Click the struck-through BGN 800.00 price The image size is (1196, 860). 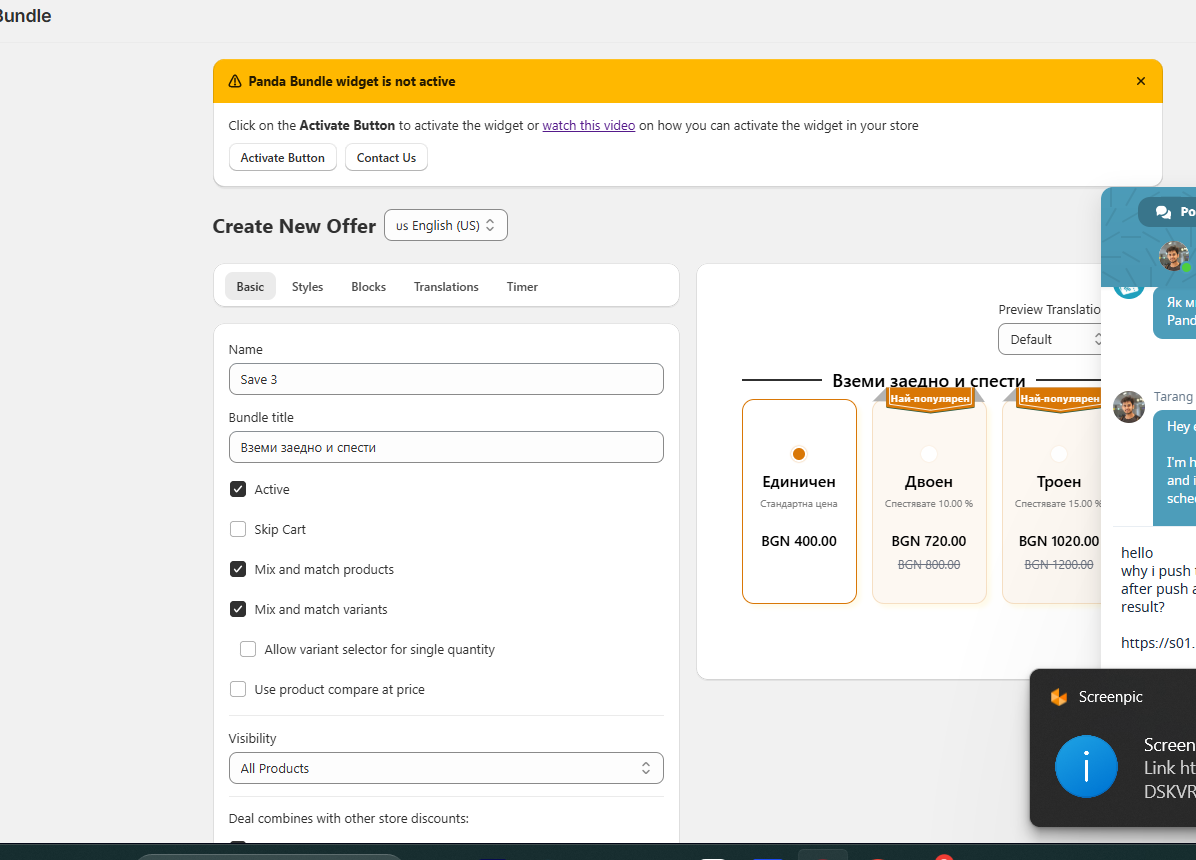pyautogui.click(x=928, y=565)
